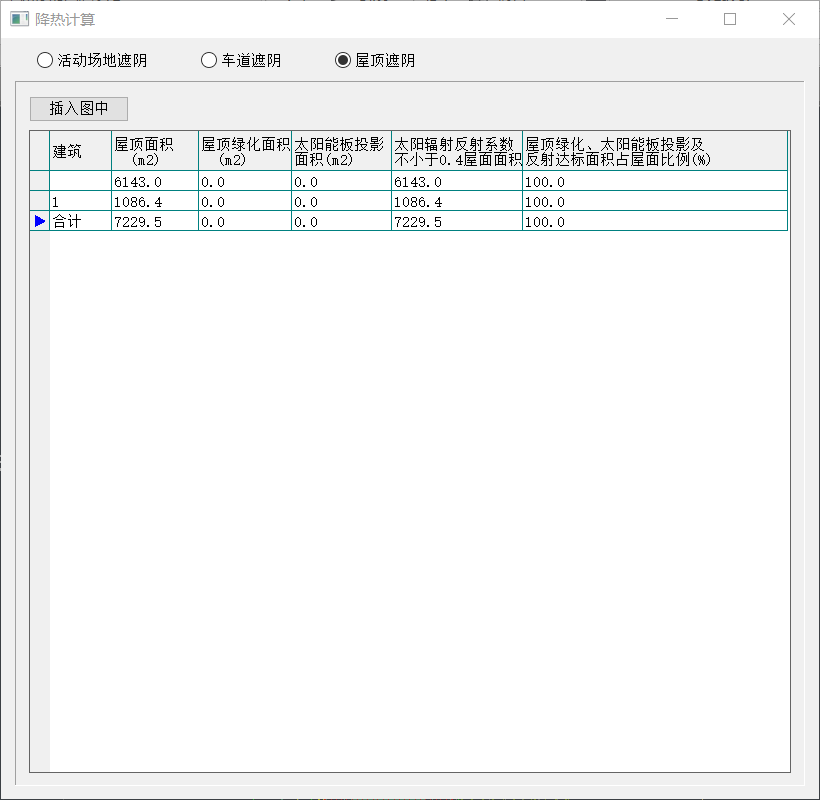820x800 pixels.
Task: Select building cell labeled 1
Action: tap(80, 202)
